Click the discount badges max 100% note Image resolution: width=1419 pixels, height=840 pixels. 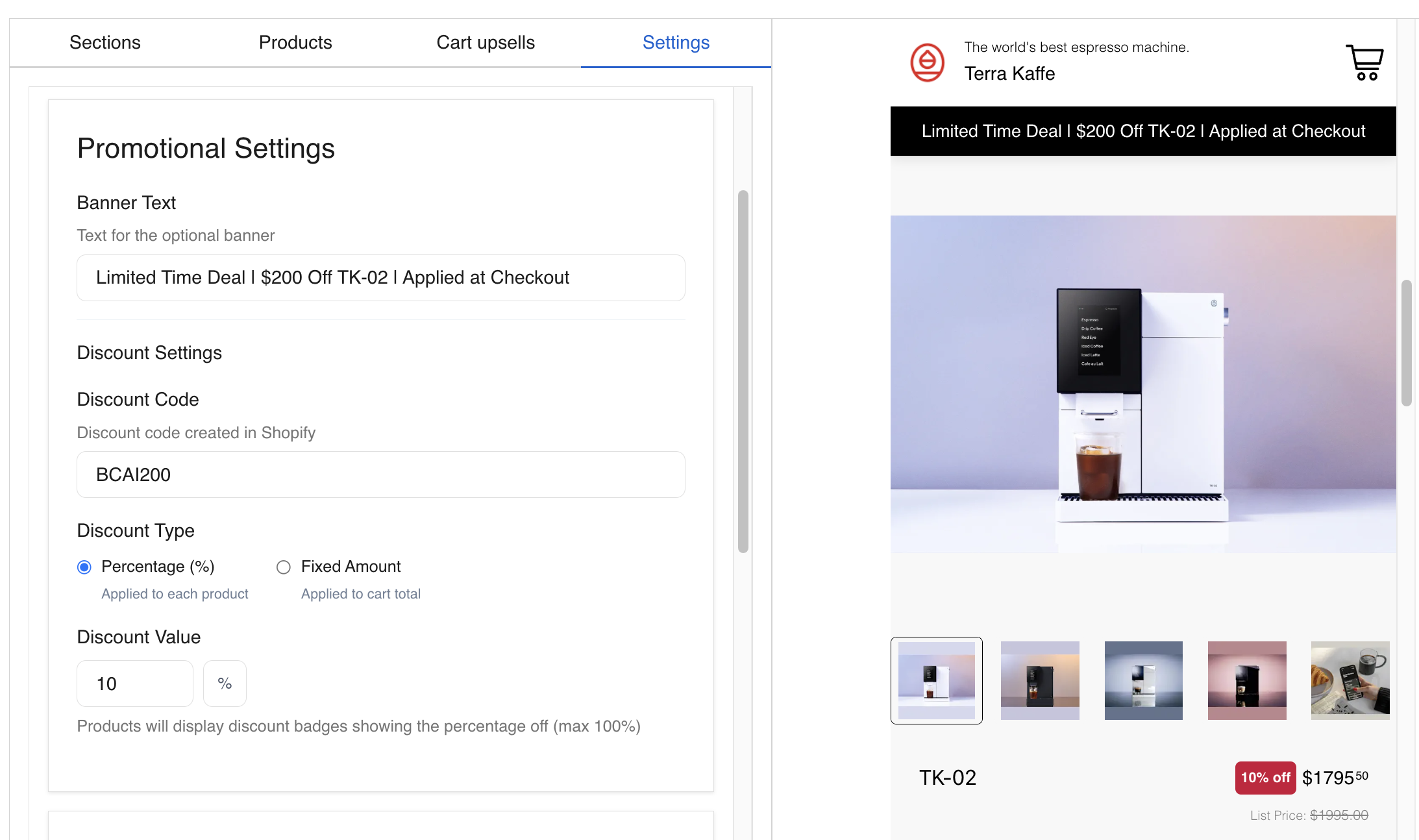click(359, 726)
